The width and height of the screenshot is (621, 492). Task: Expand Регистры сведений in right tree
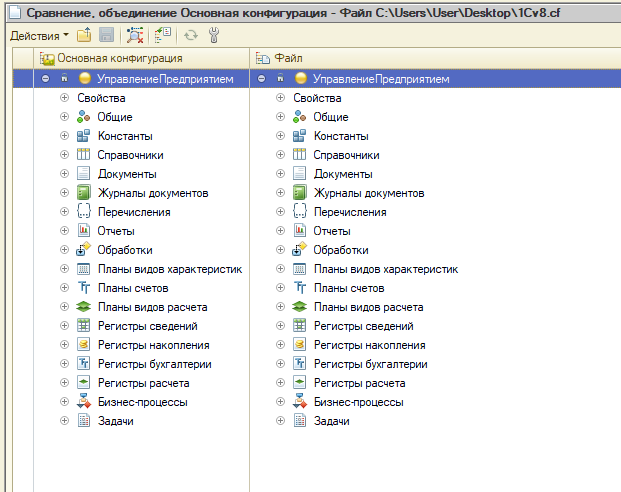[280, 326]
